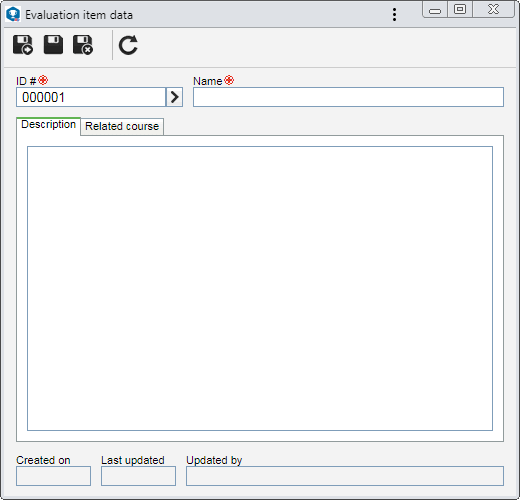Click the Created on field
The width and height of the screenshot is (520, 500).
coord(53,476)
